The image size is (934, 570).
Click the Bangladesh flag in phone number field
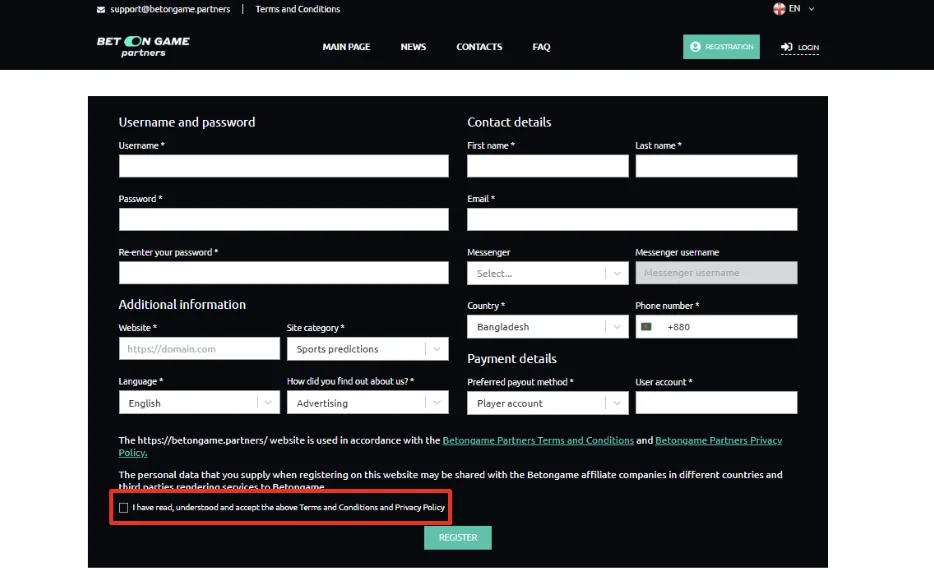tap(646, 327)
